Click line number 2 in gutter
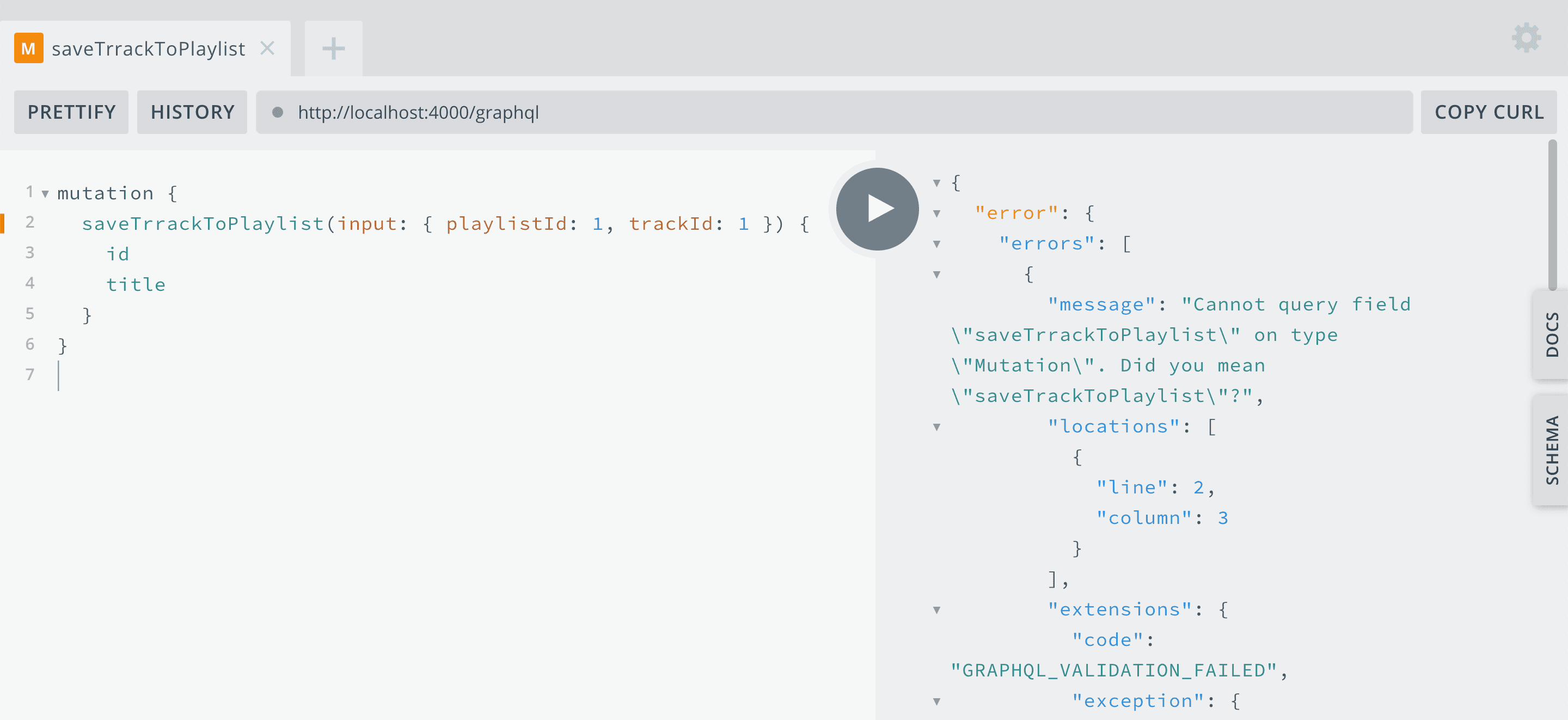 [x=30, y=222]
